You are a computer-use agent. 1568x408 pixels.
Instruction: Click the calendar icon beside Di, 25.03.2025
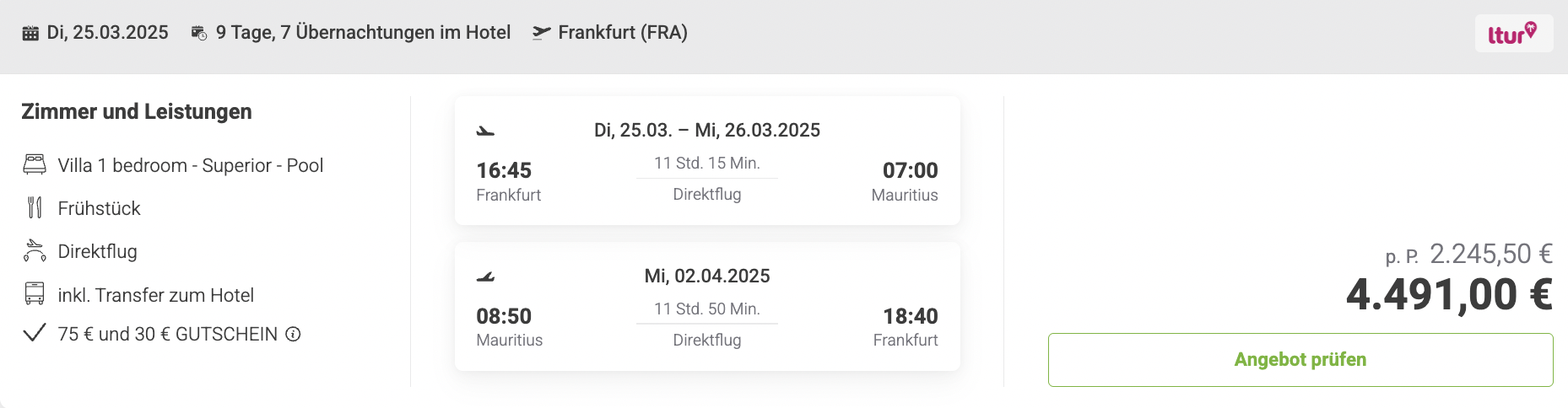point(30,33)
